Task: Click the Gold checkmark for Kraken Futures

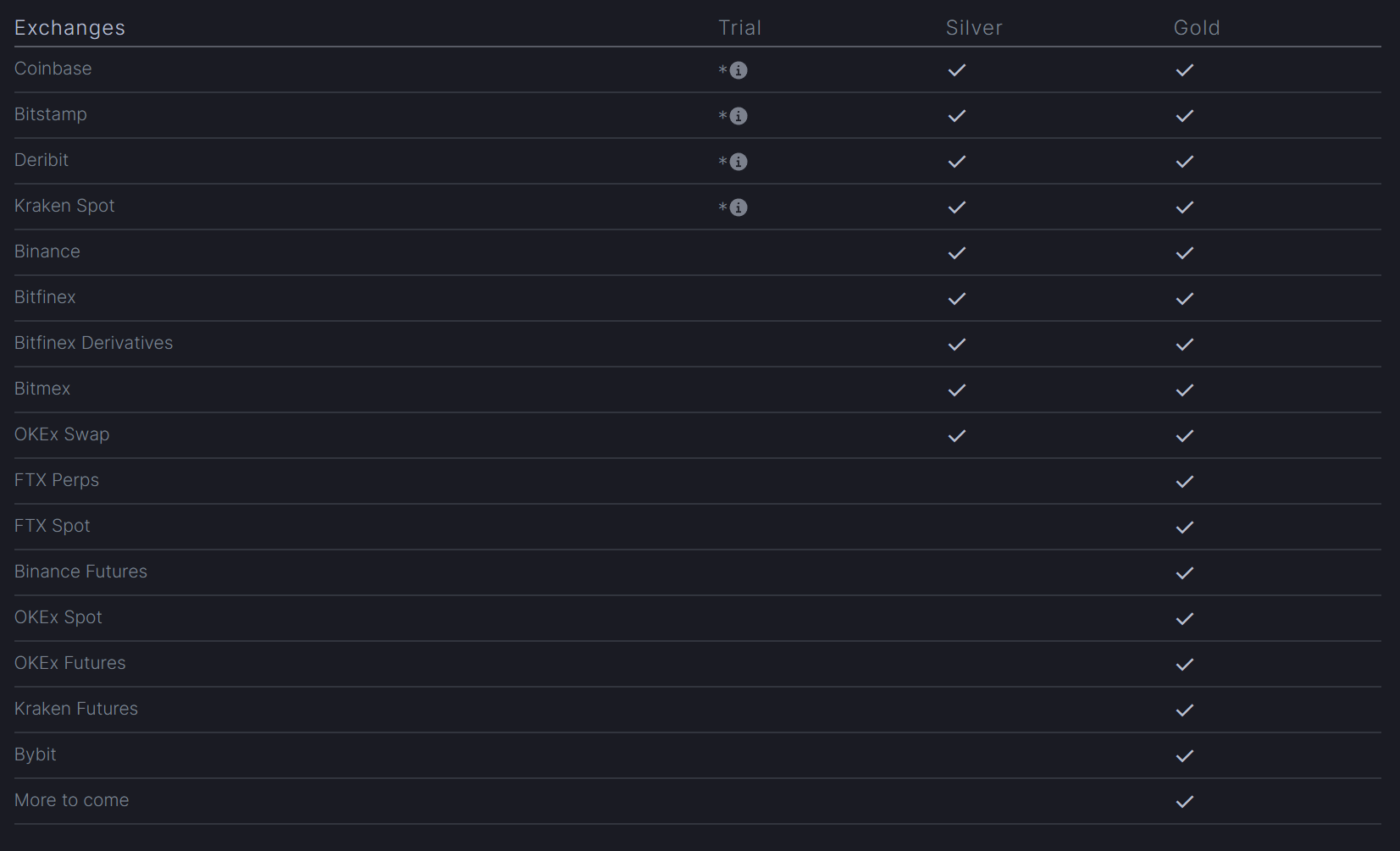Action: [x=1185, y=710]
